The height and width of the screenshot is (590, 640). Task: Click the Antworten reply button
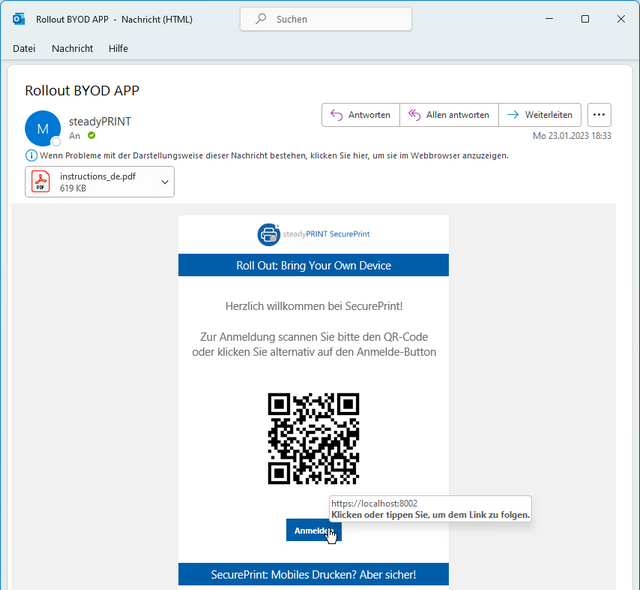[x=360, y=115]
